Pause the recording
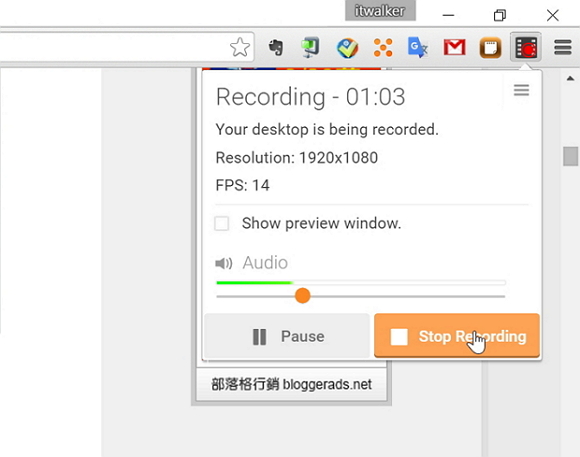This screenshot has width=580, height=457. point(287,336)
